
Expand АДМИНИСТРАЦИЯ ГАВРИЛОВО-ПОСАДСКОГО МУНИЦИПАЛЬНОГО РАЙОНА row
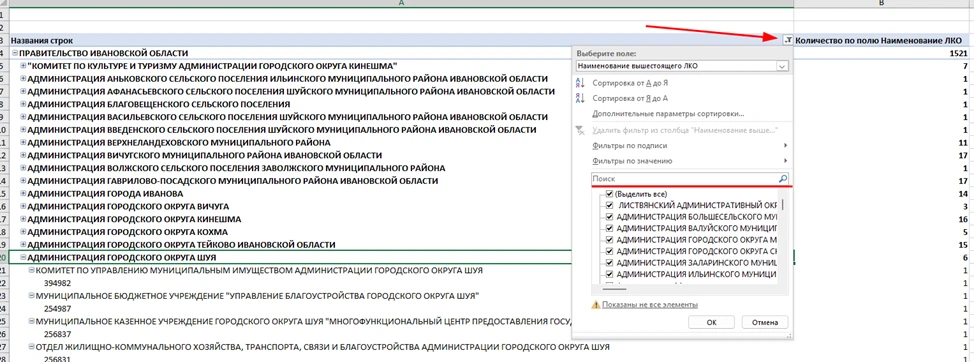24,181
